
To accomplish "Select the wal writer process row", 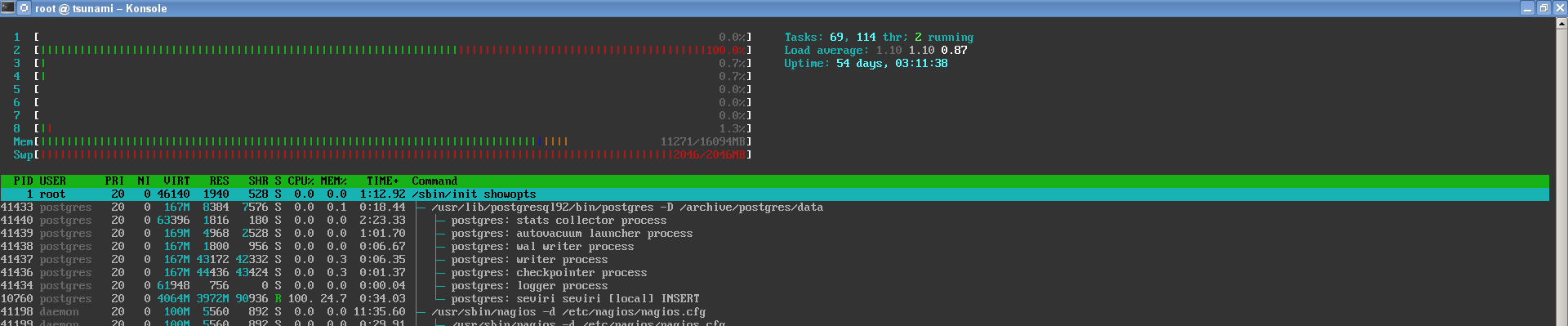I will 774,246.
